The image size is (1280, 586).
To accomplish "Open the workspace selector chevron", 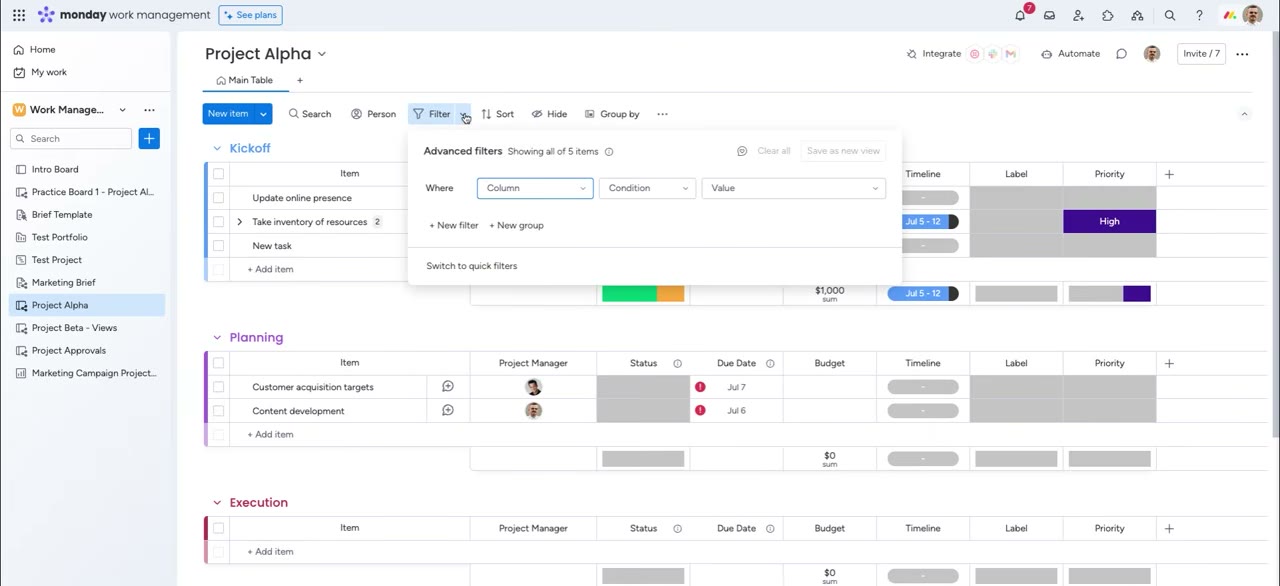I will tap(122, 110).
